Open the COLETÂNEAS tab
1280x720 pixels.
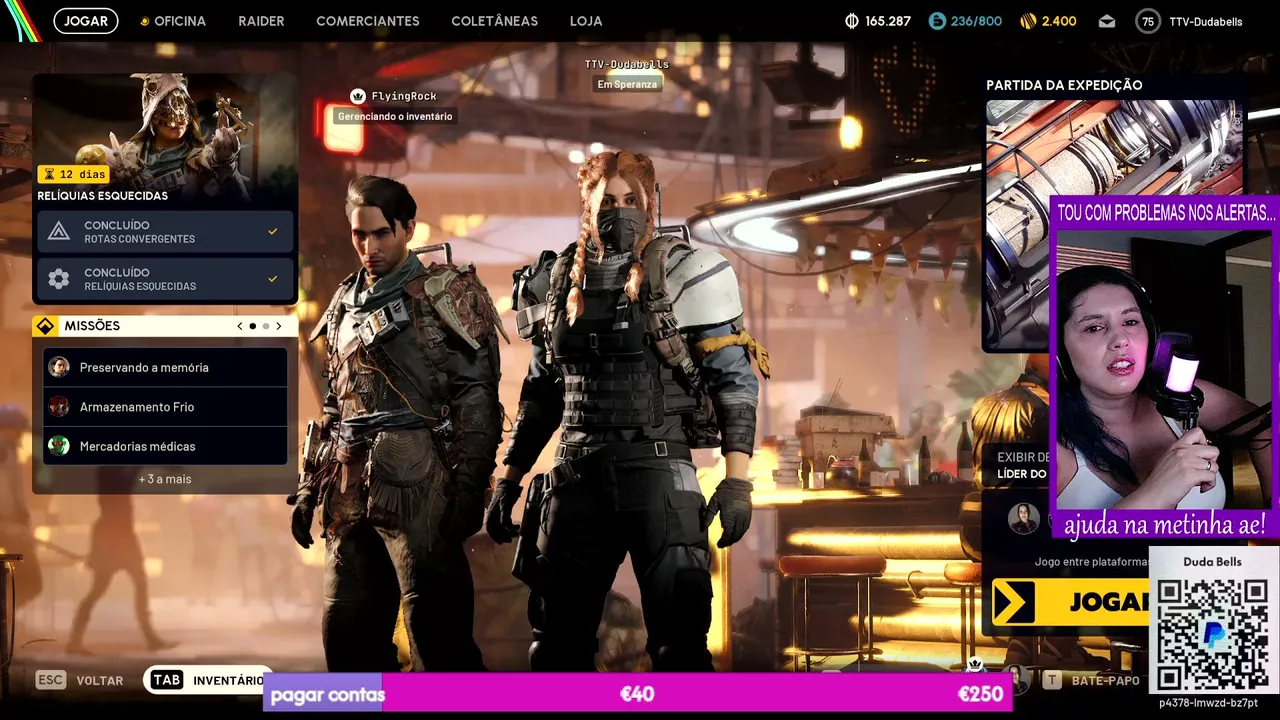point(494,21)
